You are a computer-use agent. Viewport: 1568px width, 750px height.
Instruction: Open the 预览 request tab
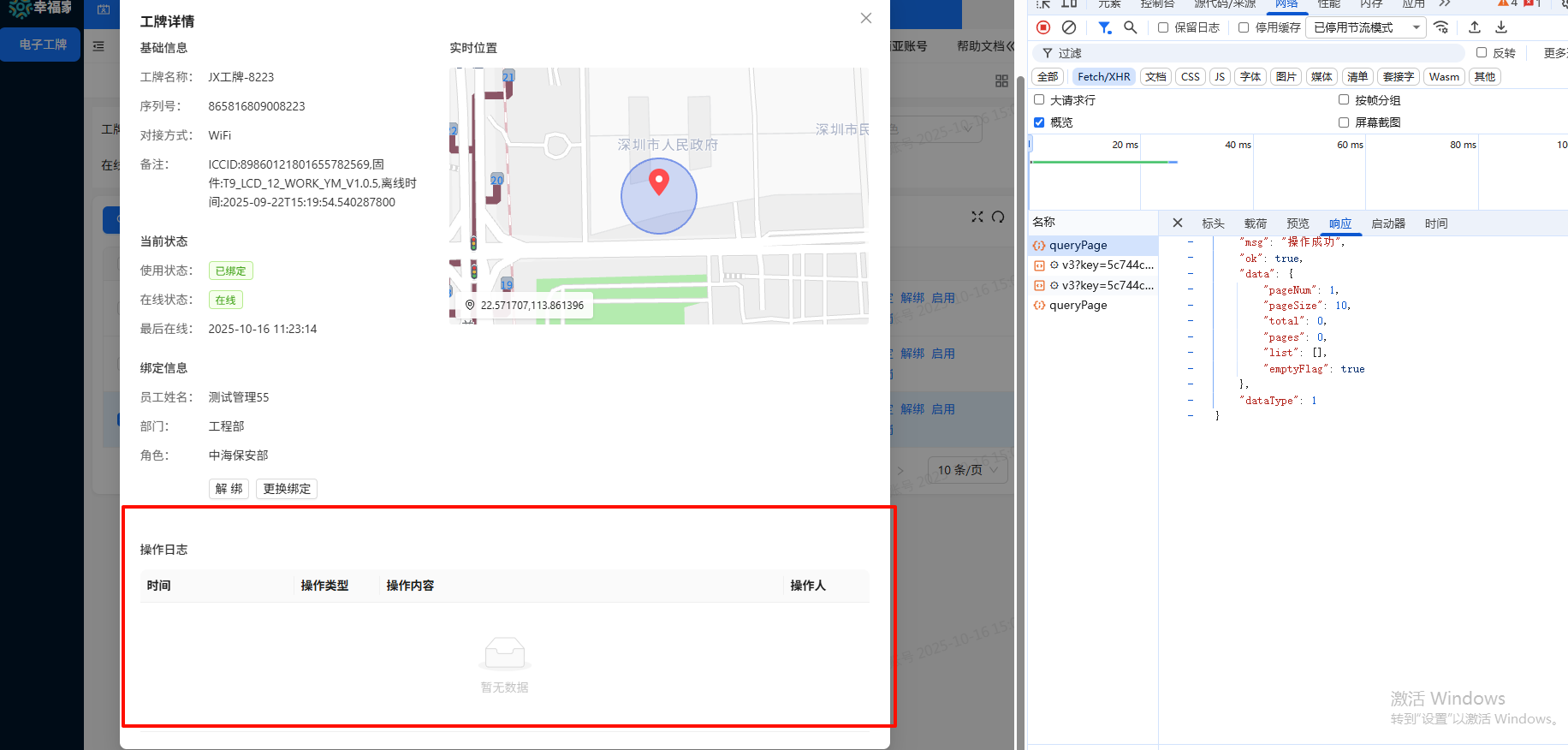[x=1298, y=223]
